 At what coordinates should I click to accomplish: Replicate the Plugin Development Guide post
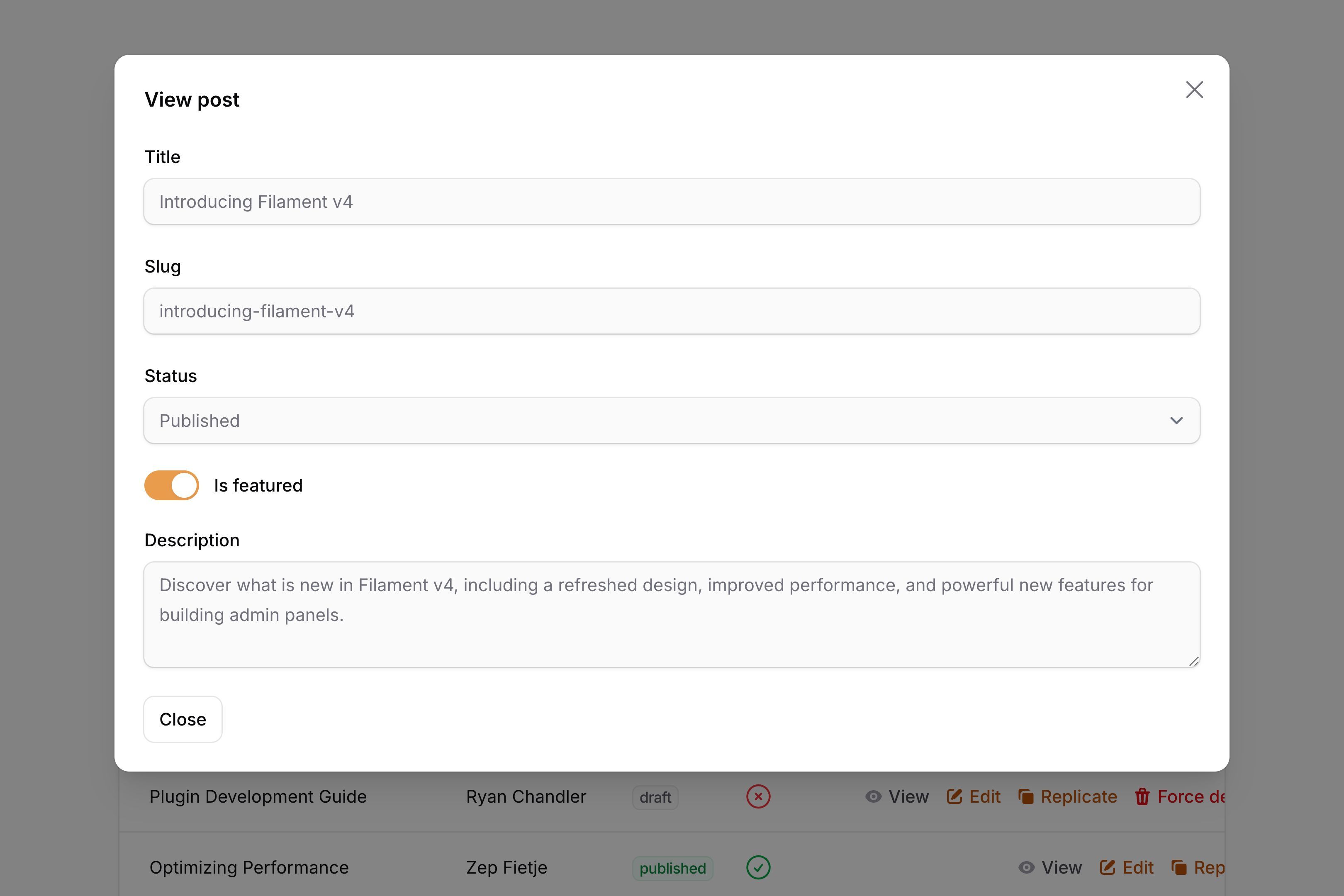[1067, 796]
